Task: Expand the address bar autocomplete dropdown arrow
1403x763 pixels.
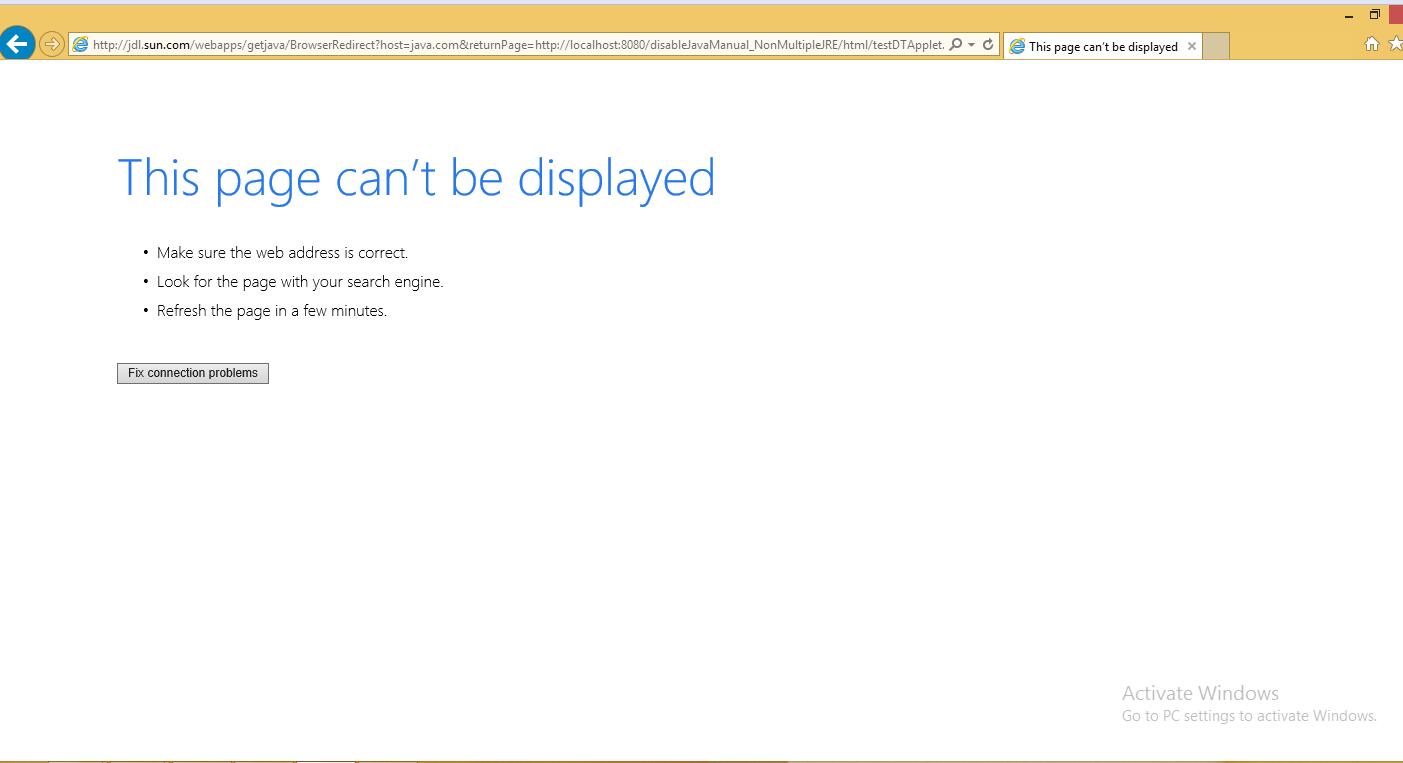Action: coord(971,45)
